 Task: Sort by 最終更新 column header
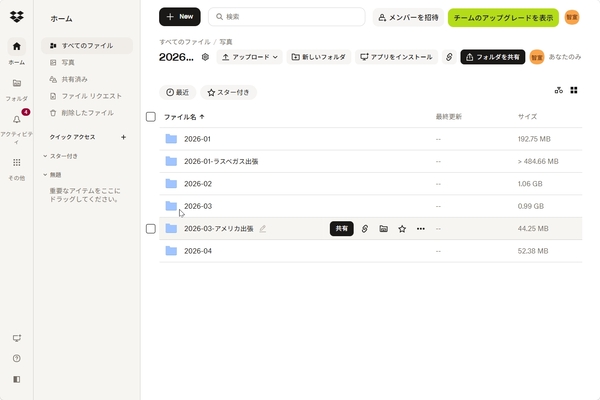pyautogui.click(x=449, y=117)
